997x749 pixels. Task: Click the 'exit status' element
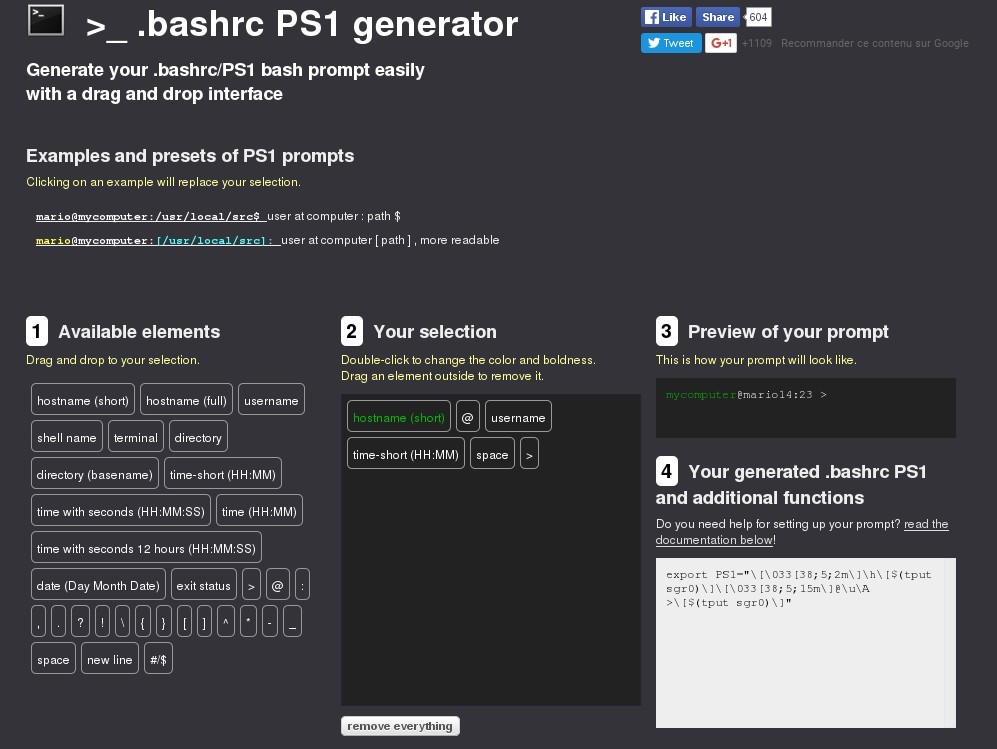(x=203, y=586)
